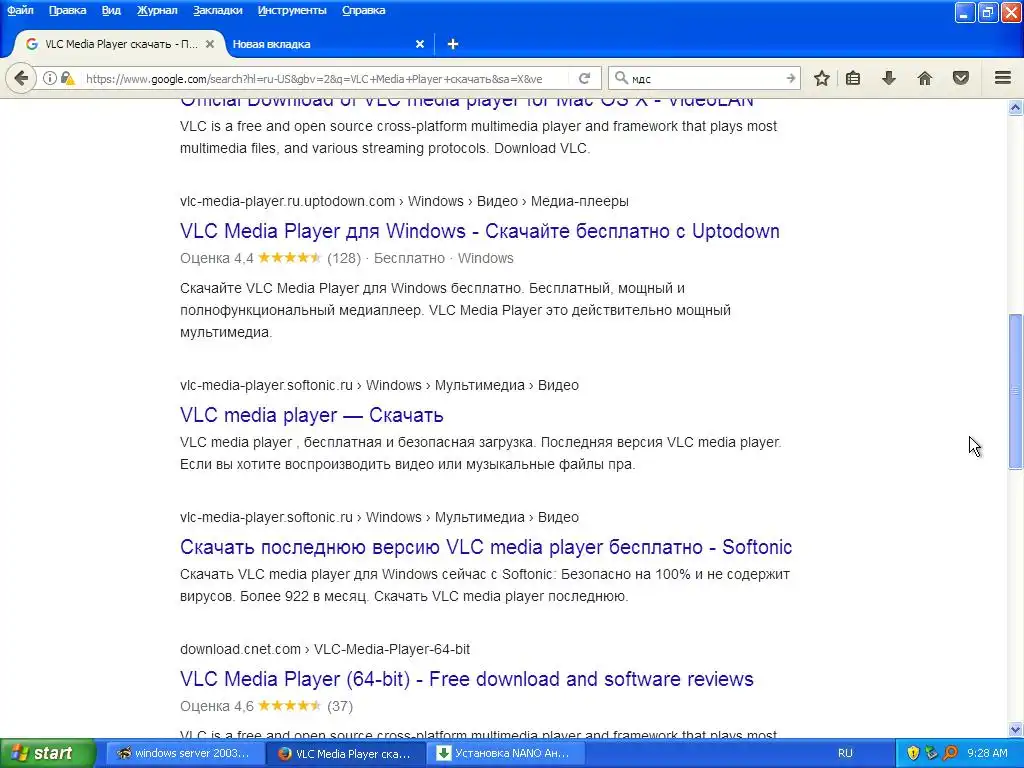Click the tray icon between shield and magnifier
This screenshot has height=768, width=1024.
click(931, 754)
